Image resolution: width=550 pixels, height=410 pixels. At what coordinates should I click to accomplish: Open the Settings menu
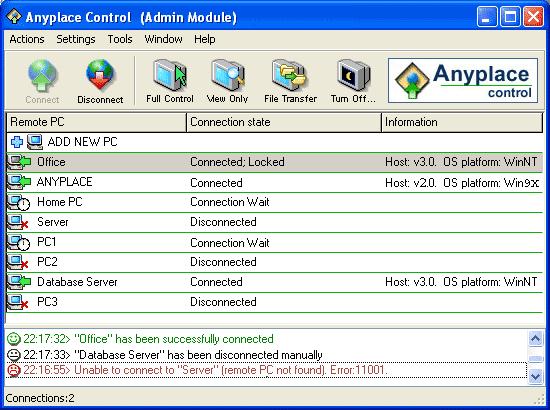pos(76,39)
